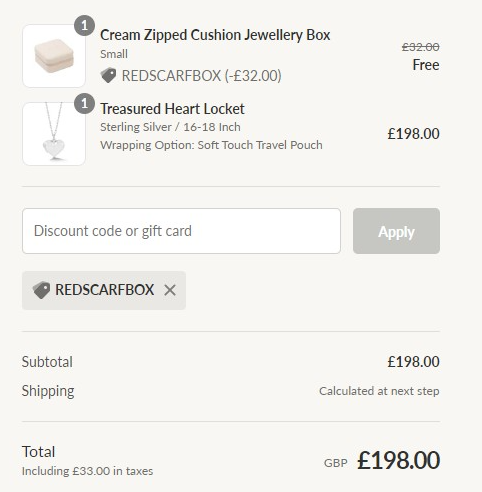Select the Treasured Heart Locket title

tap(172, 109)
